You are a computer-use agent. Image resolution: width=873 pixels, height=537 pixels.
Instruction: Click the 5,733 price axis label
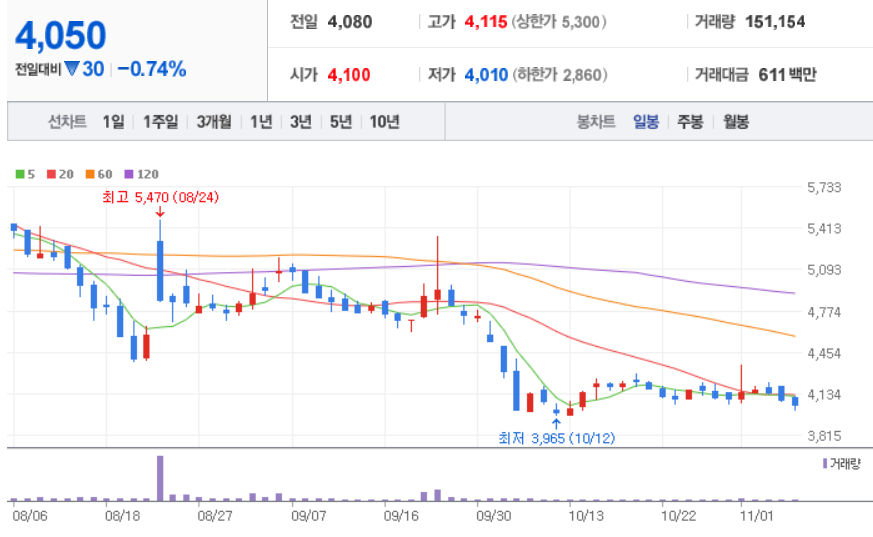824,188
